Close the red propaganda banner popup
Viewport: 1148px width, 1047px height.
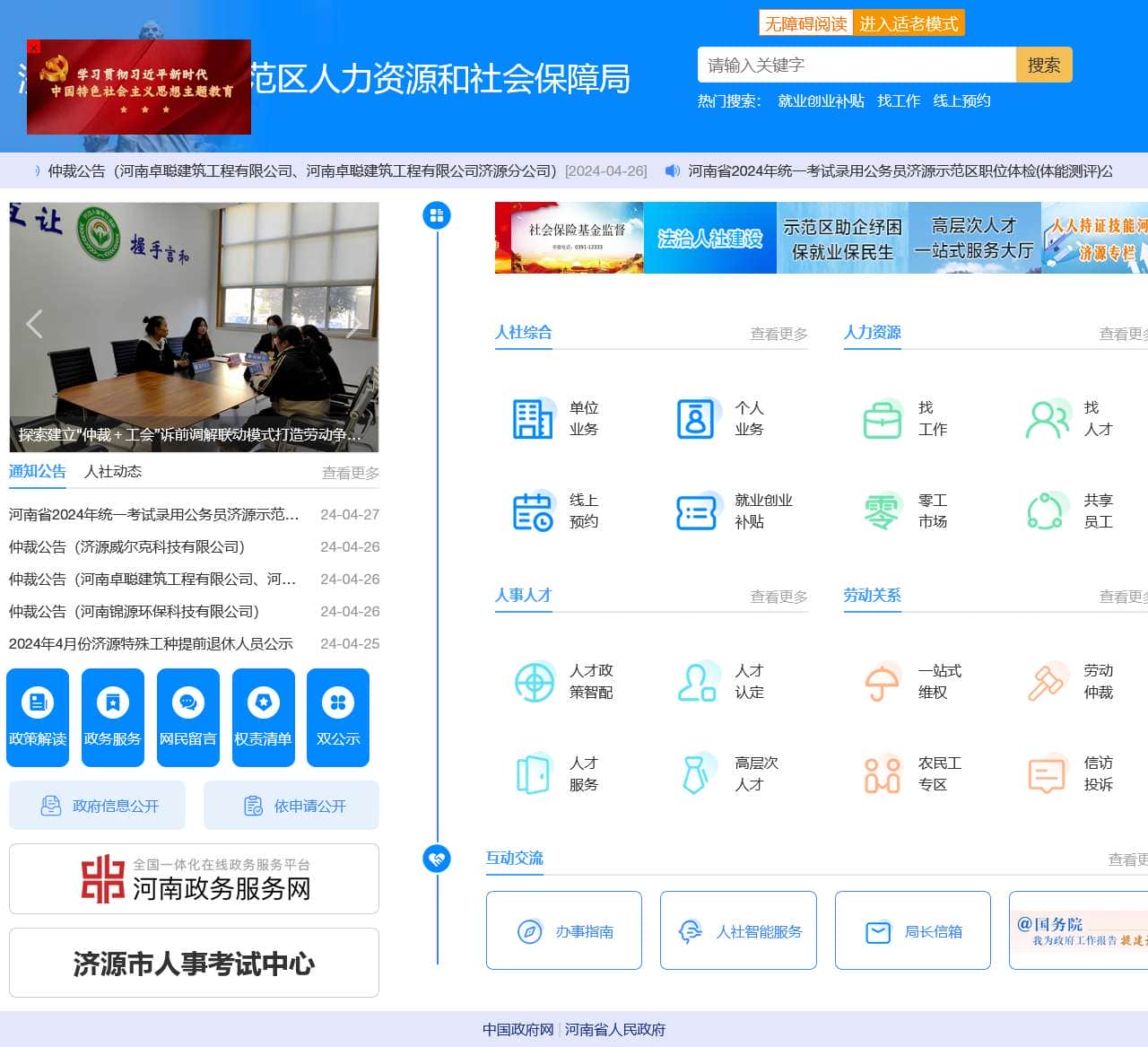coord(34,46)
